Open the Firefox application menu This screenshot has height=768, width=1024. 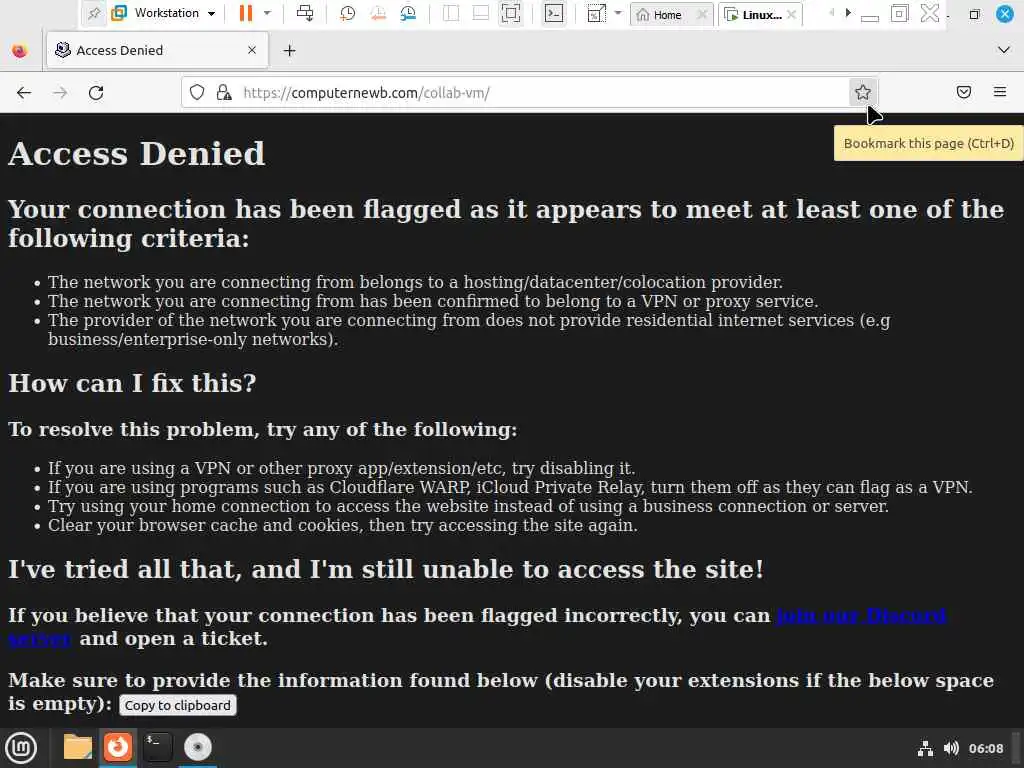[x=1000, y=92]
